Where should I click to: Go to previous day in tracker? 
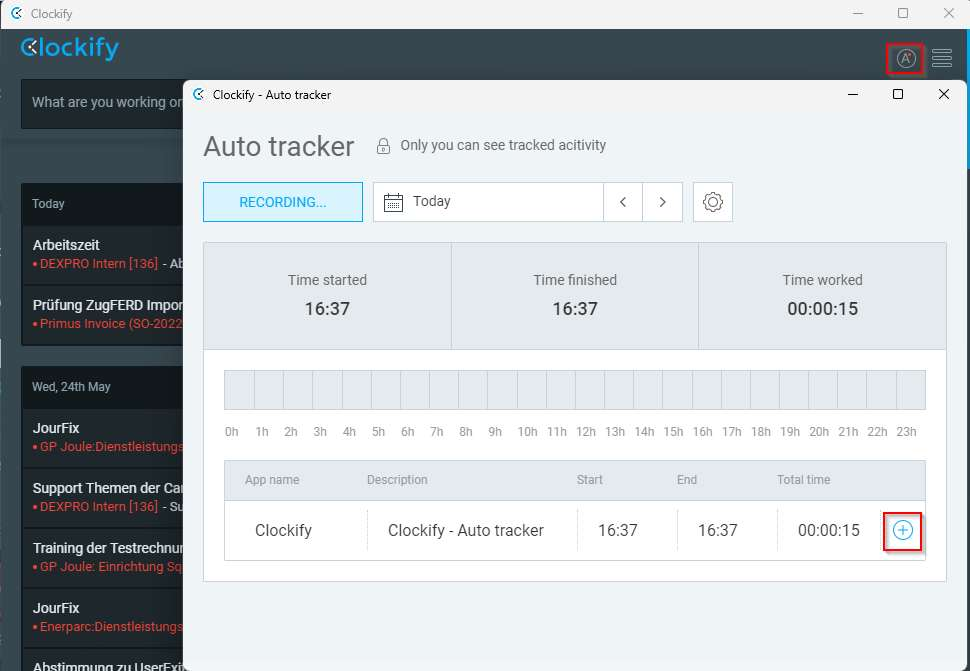click(x=623, y=202)
